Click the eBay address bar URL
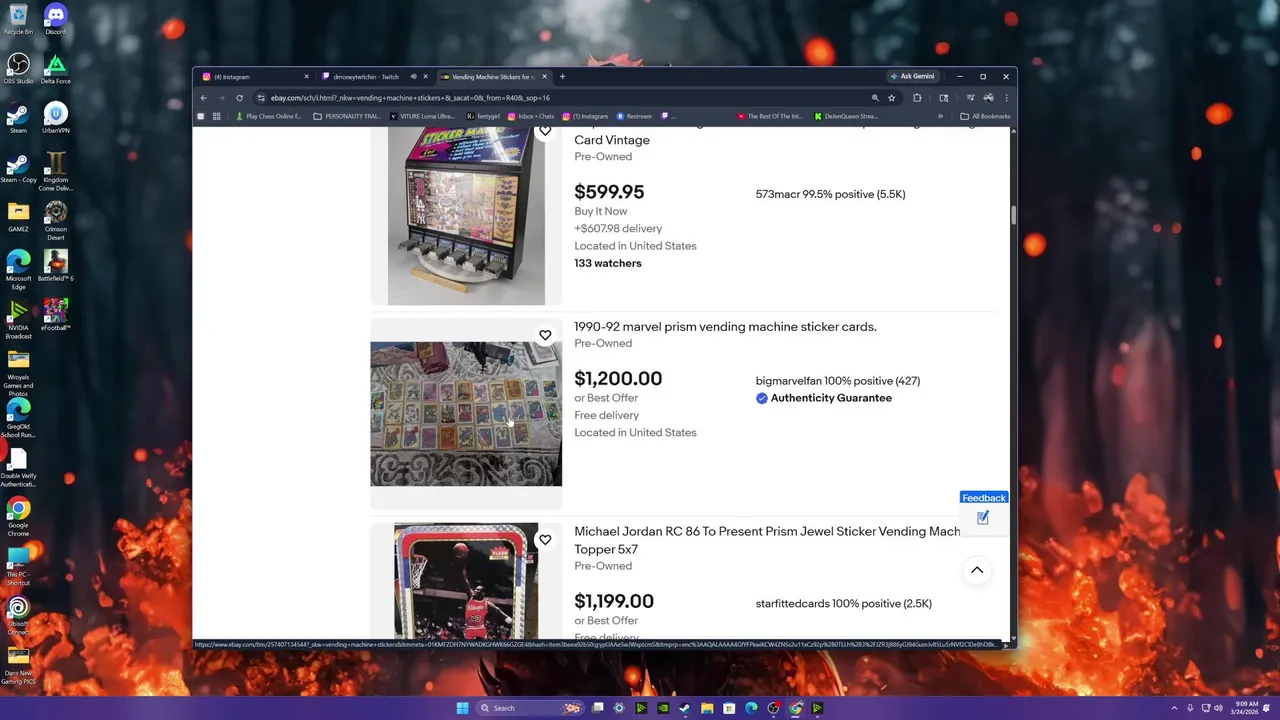1280x720 pixels. (x=410, y=98)
